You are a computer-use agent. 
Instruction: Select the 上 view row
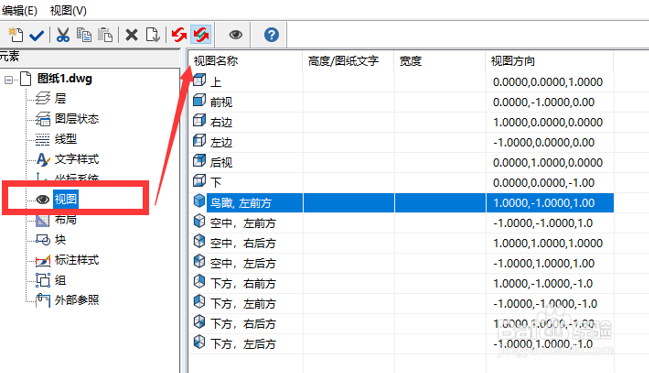point(401,82)
